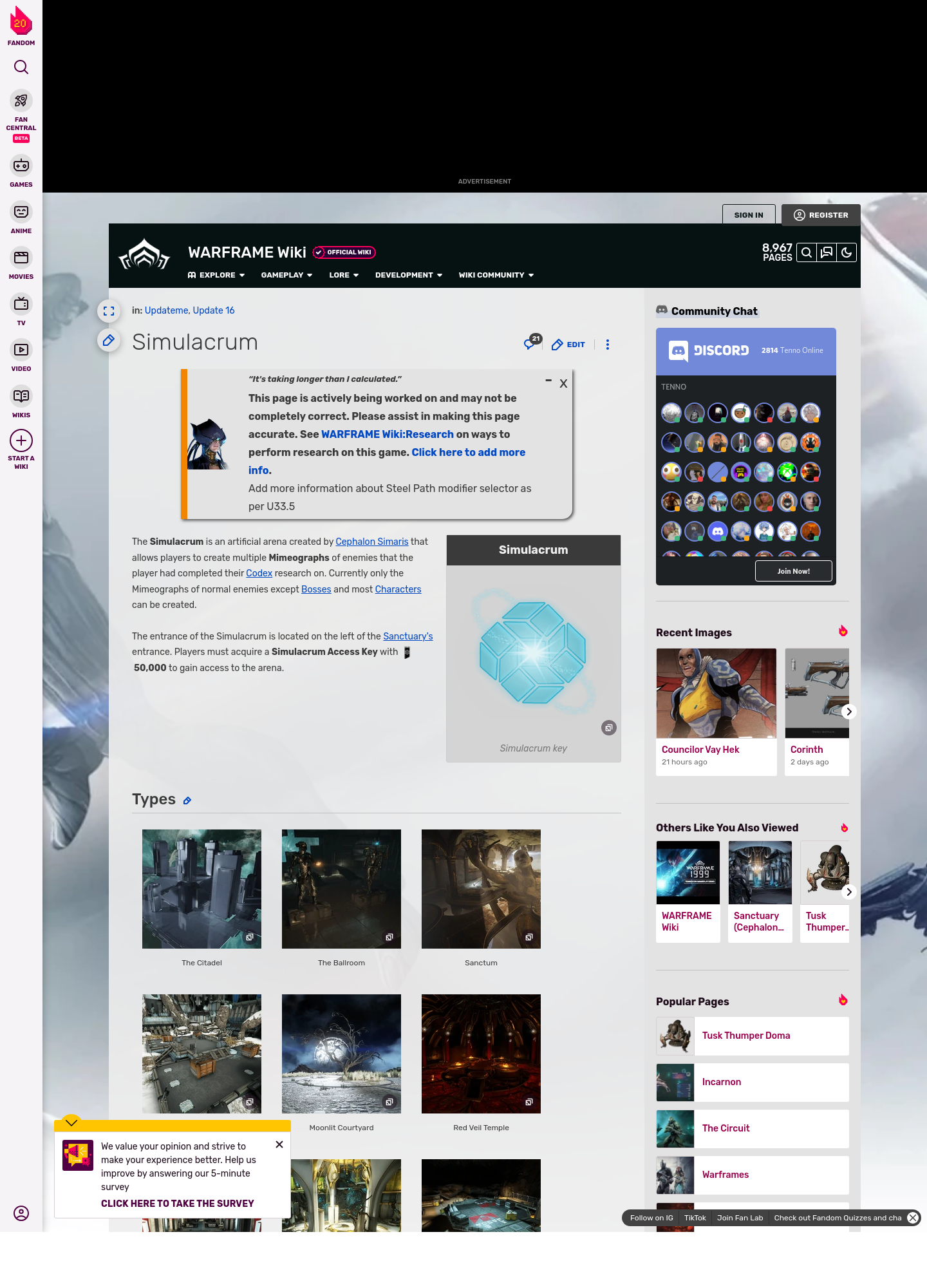Viewport: 927px width, 1288px height.
Task: Click the Sign In button
Action: (749, 215)
